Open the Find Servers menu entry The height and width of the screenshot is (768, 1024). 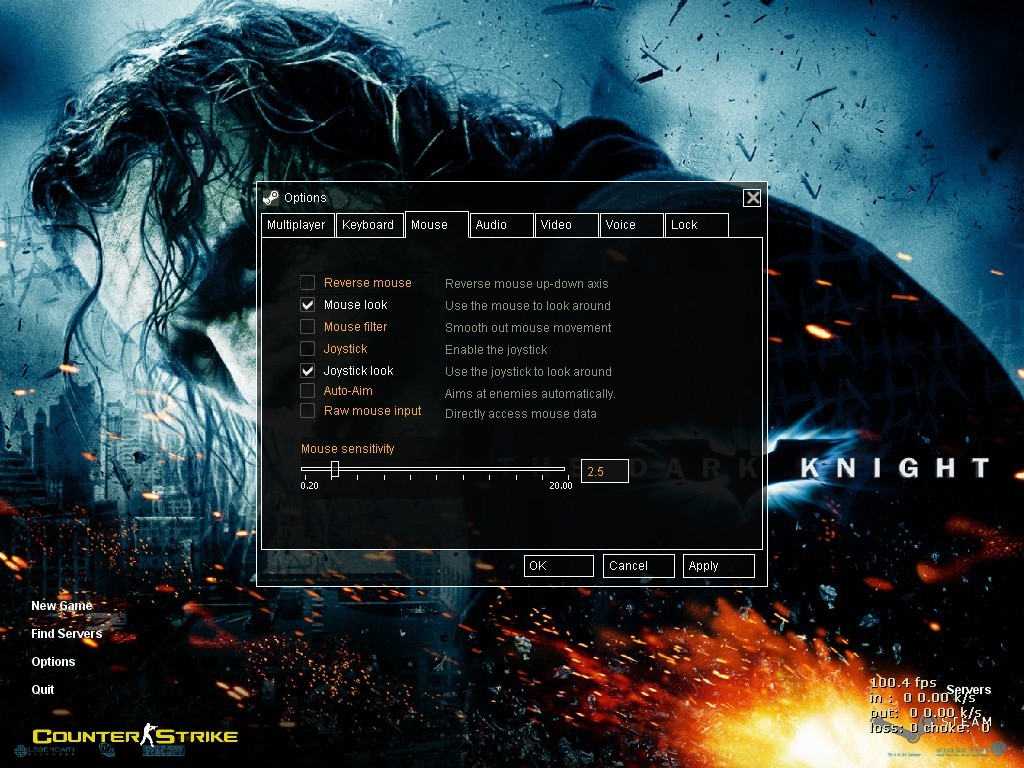[x=66, y=633]
